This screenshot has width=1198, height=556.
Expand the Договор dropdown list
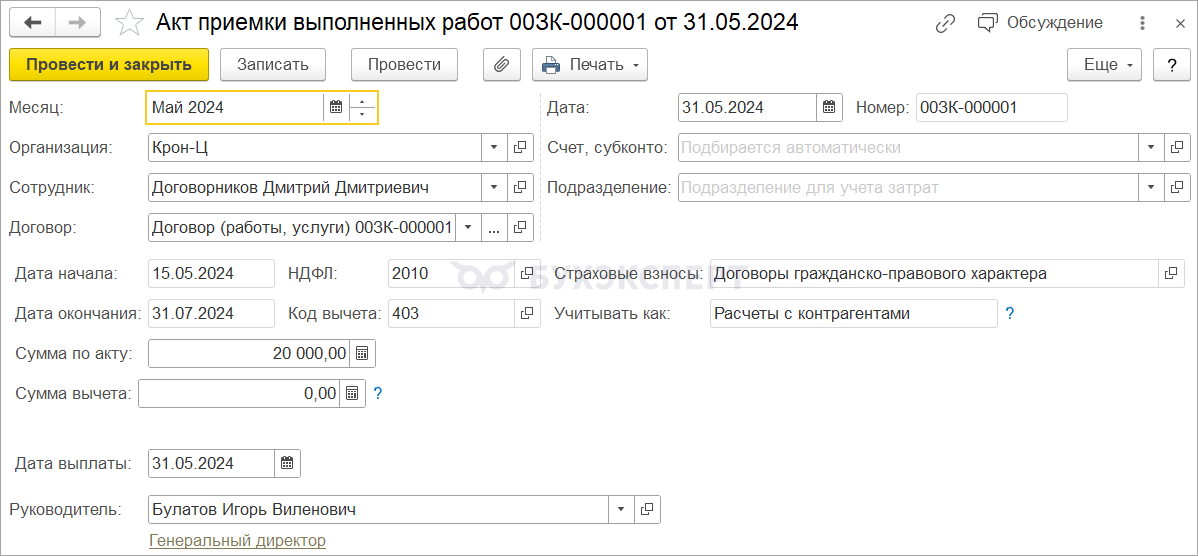tap(468, 227)
